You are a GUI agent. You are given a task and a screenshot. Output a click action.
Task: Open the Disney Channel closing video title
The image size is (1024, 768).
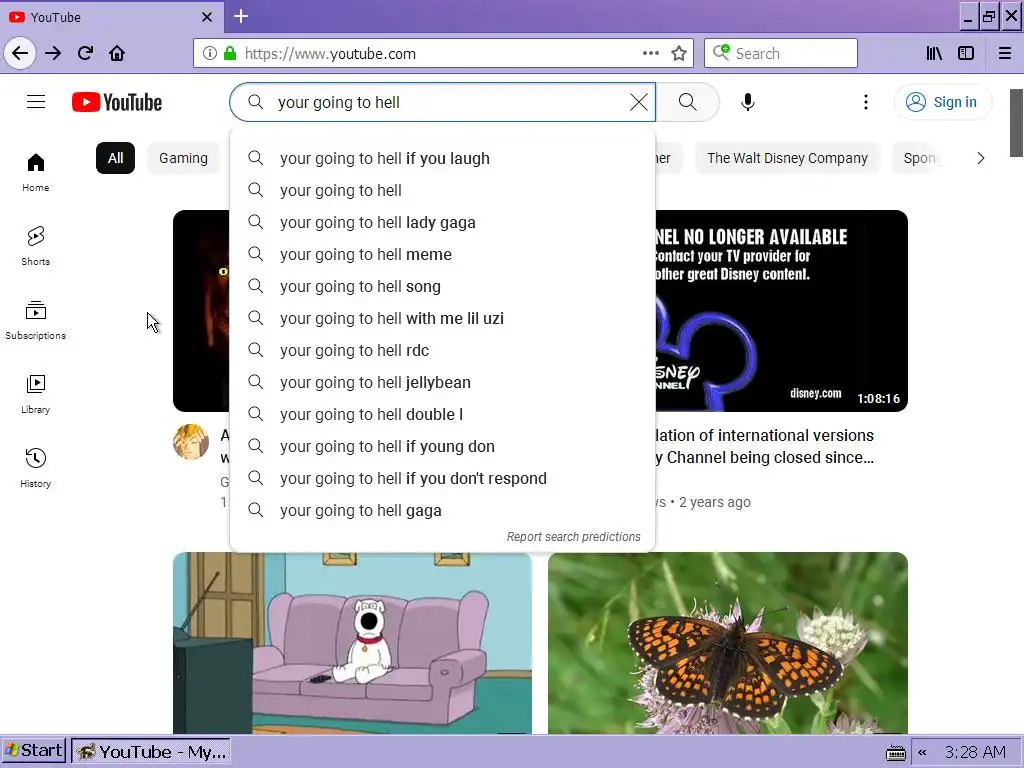tap(764, 447)
